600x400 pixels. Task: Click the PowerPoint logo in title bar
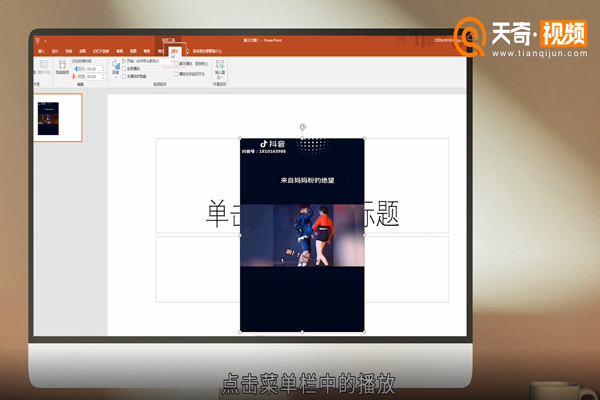click(37, 39)
